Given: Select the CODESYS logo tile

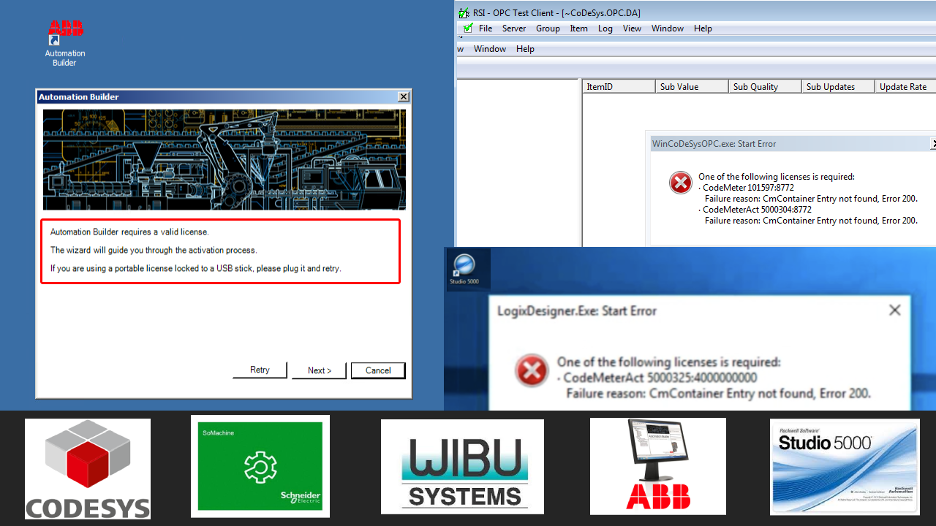Looking at the screenshot, I should coord(88,469).
